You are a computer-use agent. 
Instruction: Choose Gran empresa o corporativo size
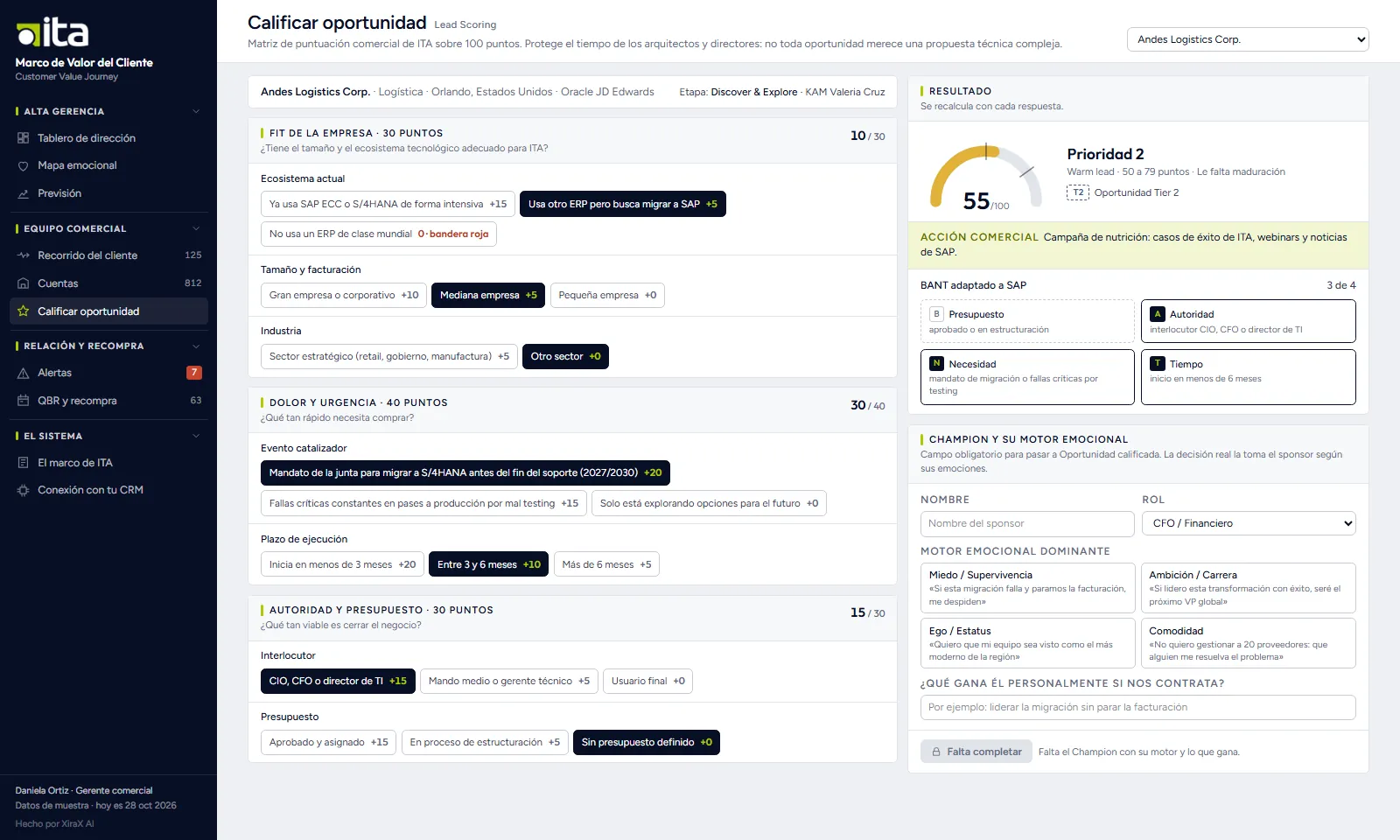[344, 295]
